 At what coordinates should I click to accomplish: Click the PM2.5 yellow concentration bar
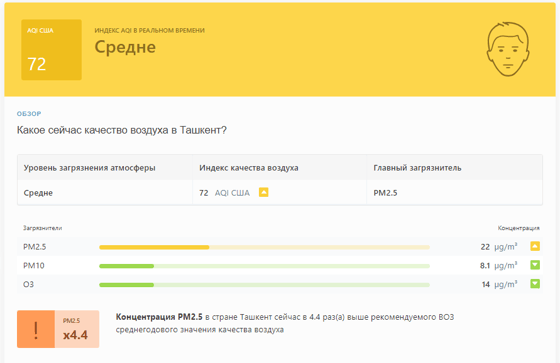(264, 247)
